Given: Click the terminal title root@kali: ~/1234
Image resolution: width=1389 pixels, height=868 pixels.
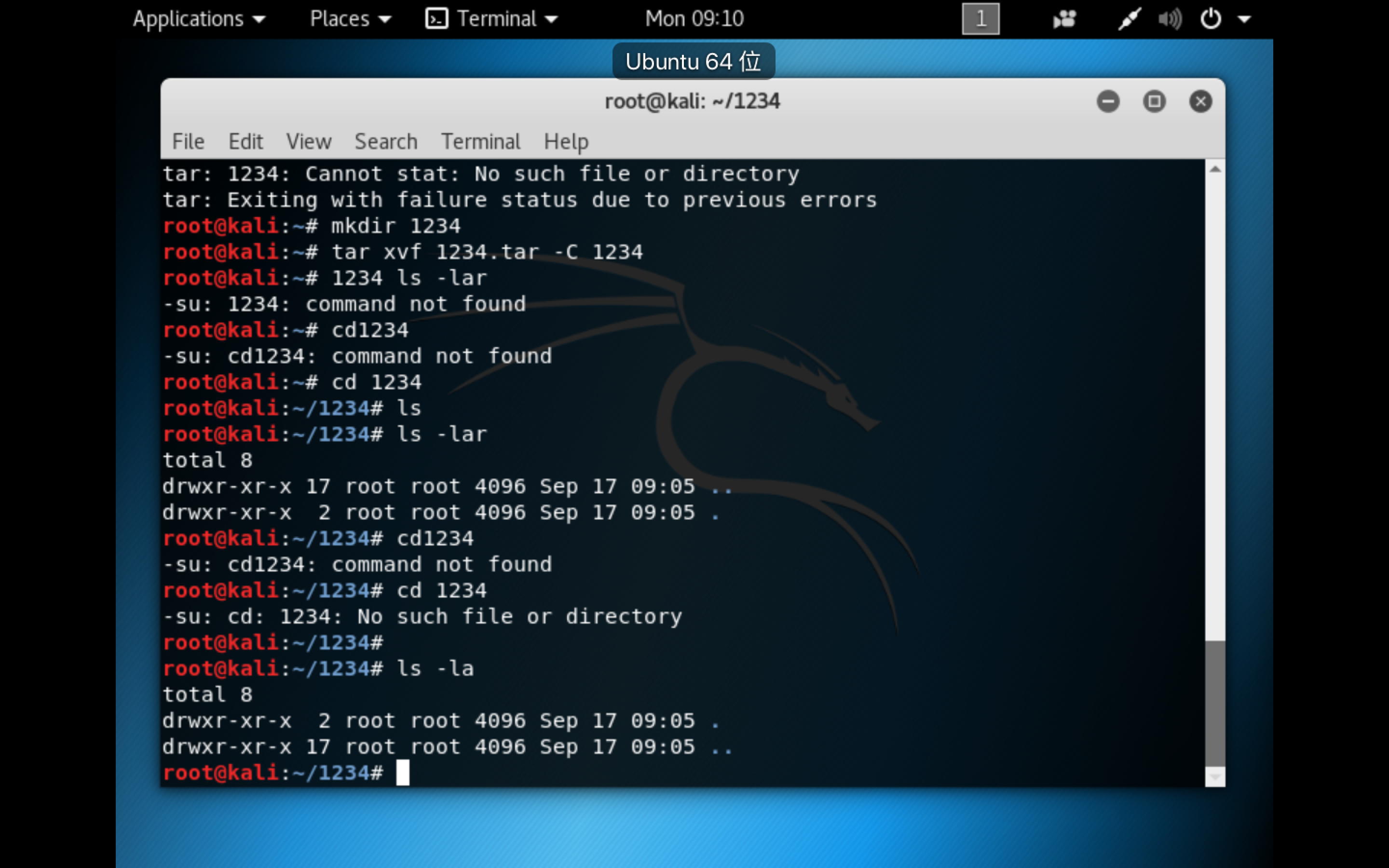Looking at the screenshot, I should (692, 102).
